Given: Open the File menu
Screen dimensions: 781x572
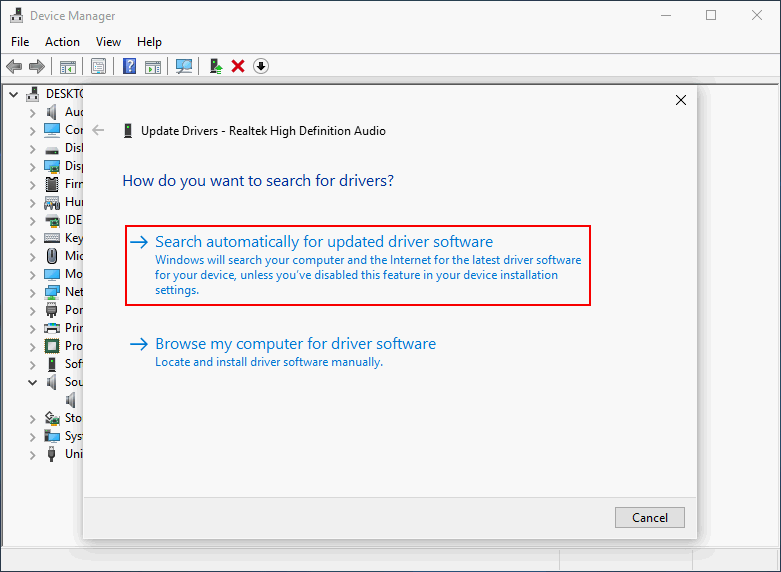Looking at the screenshot, I should [20, 42].
